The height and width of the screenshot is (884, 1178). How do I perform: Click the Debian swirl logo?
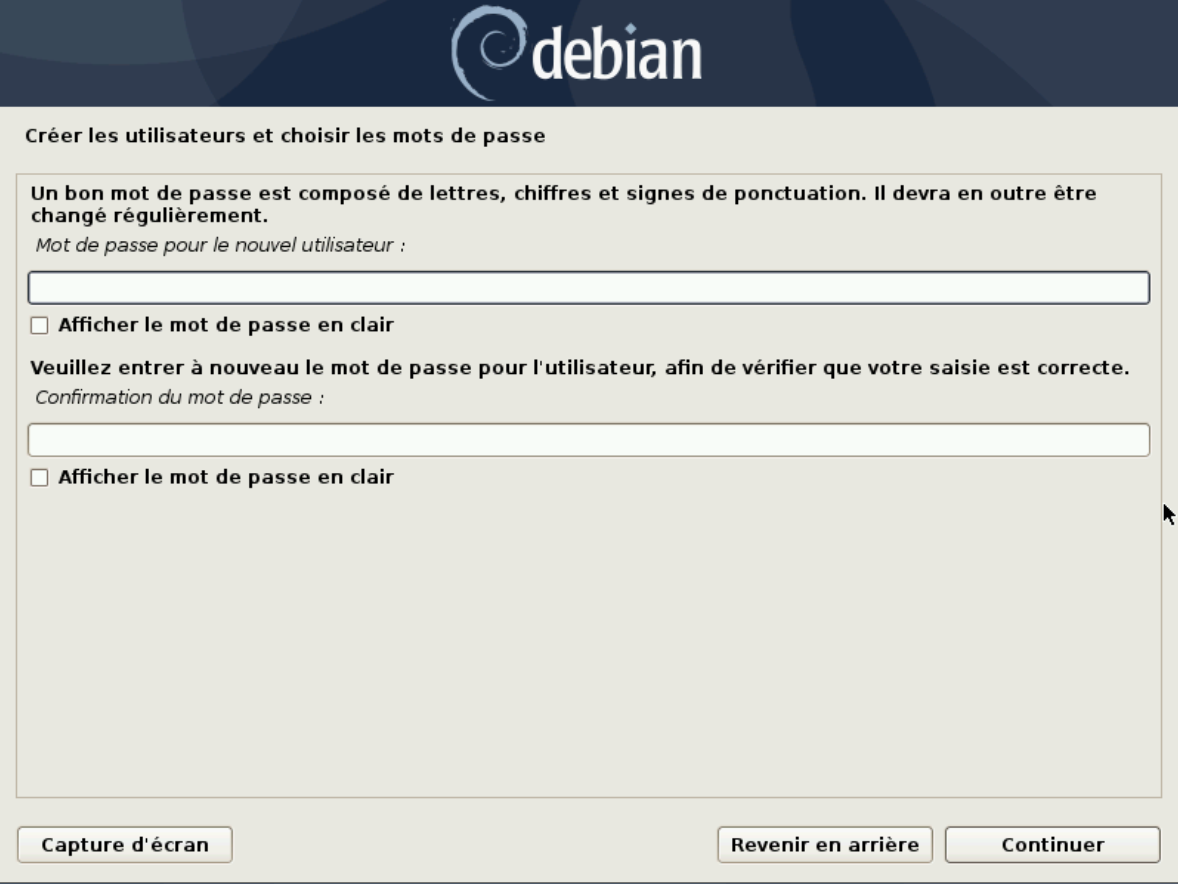click(487, 53)
